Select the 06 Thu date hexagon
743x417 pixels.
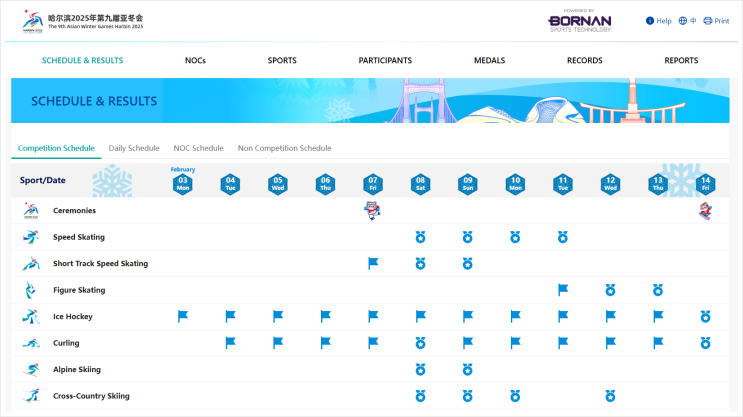click(x=326, y=184)
